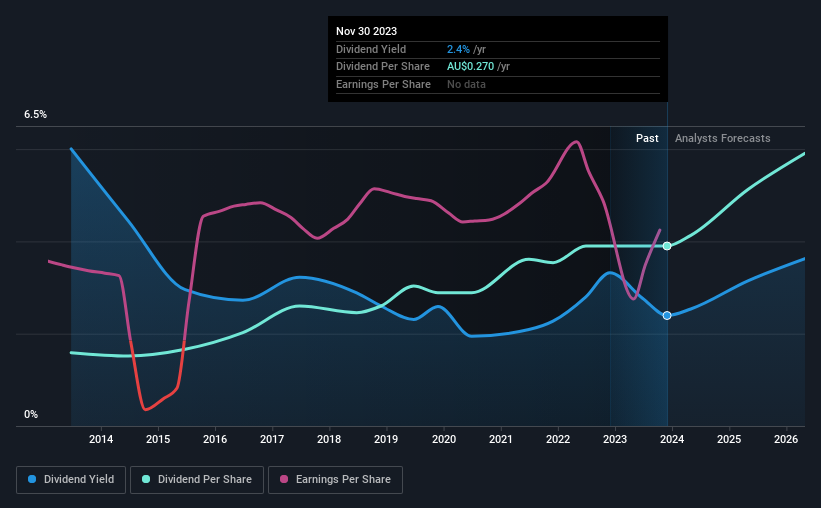
Task: Click the 0% y-axis label
Action: coord(31,414)
